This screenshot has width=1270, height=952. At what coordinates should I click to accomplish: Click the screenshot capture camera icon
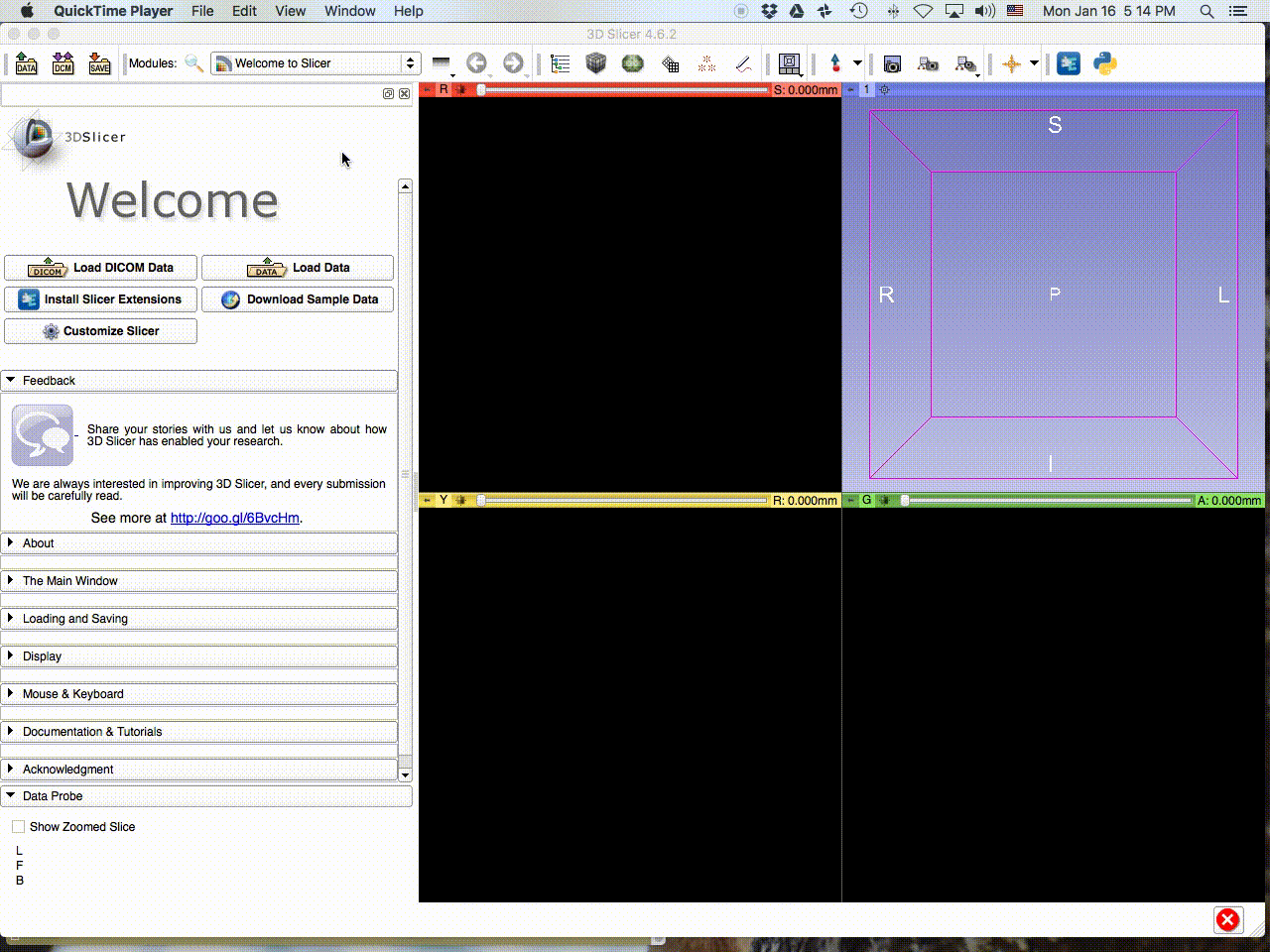coord(892,63)
